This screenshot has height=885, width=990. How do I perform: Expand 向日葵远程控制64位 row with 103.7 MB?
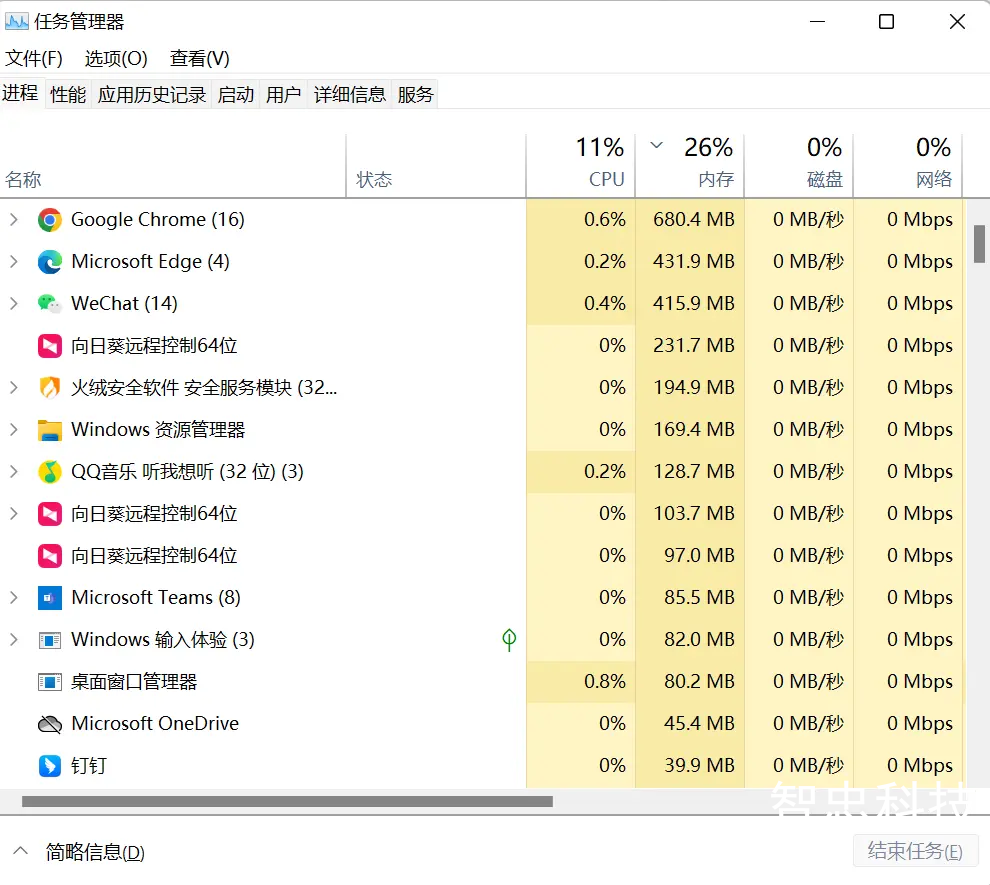[14, 514]
